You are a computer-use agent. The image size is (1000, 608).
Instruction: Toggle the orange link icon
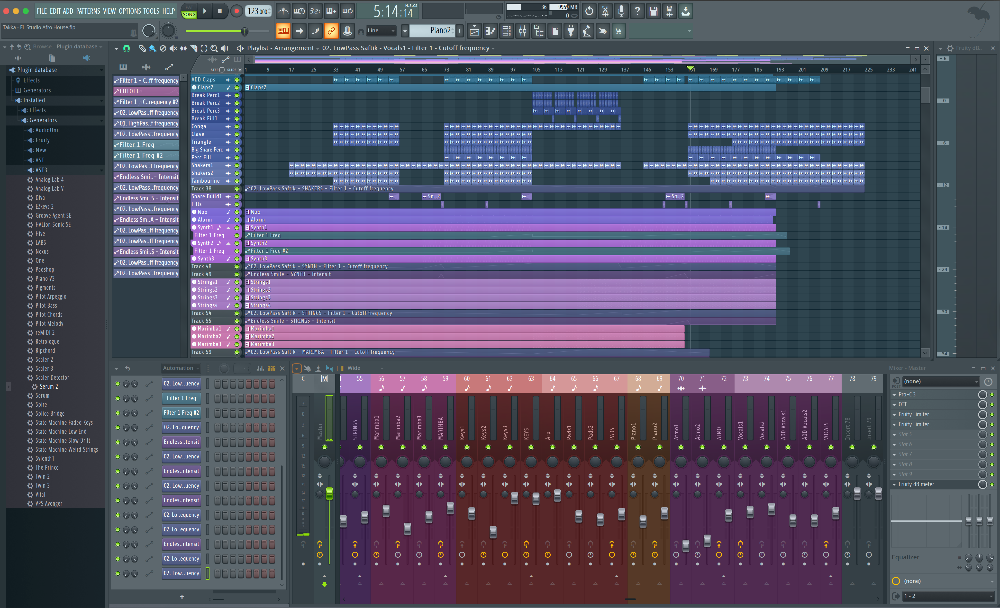pos(331,31)
